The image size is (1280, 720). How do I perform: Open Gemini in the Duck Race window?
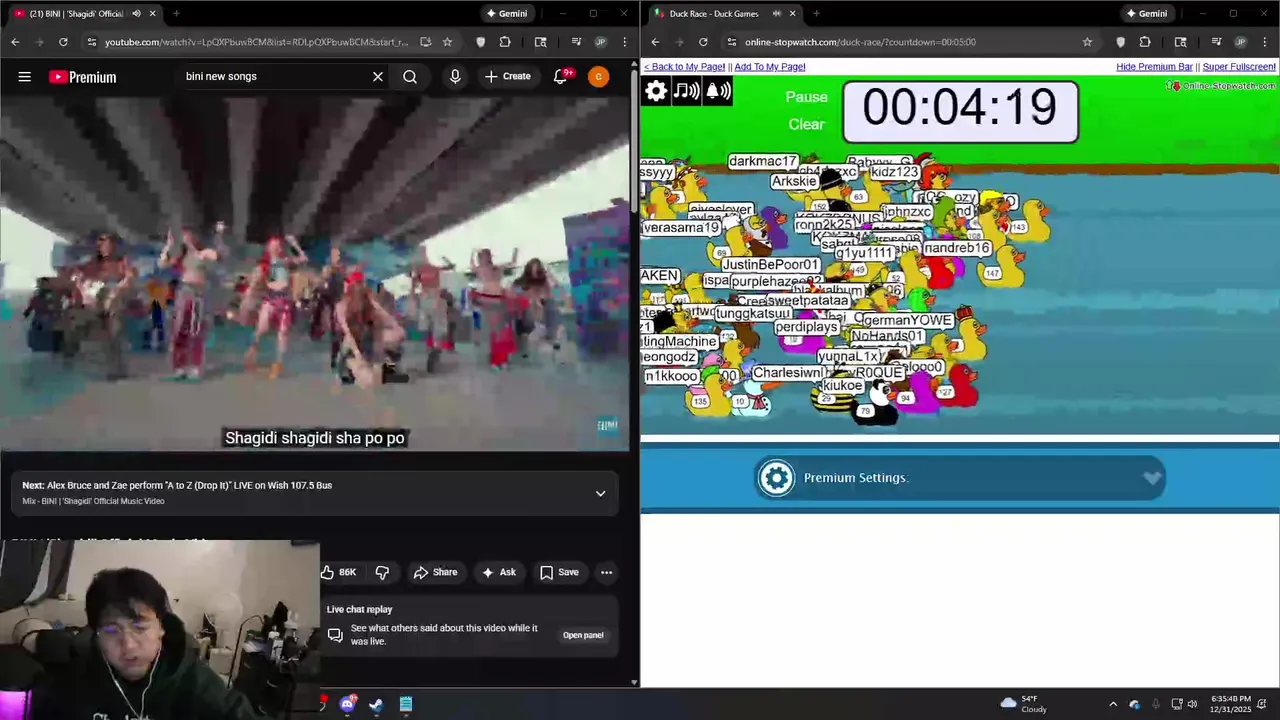point(1146,13)
